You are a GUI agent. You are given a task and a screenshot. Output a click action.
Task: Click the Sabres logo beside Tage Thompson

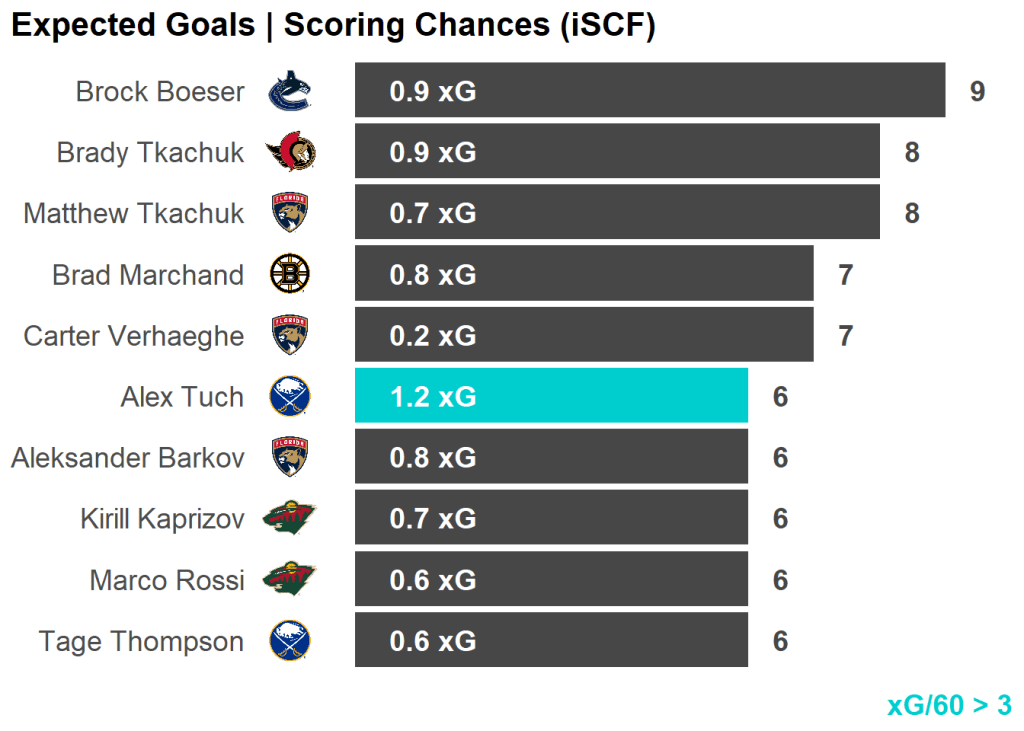(289, 640)
